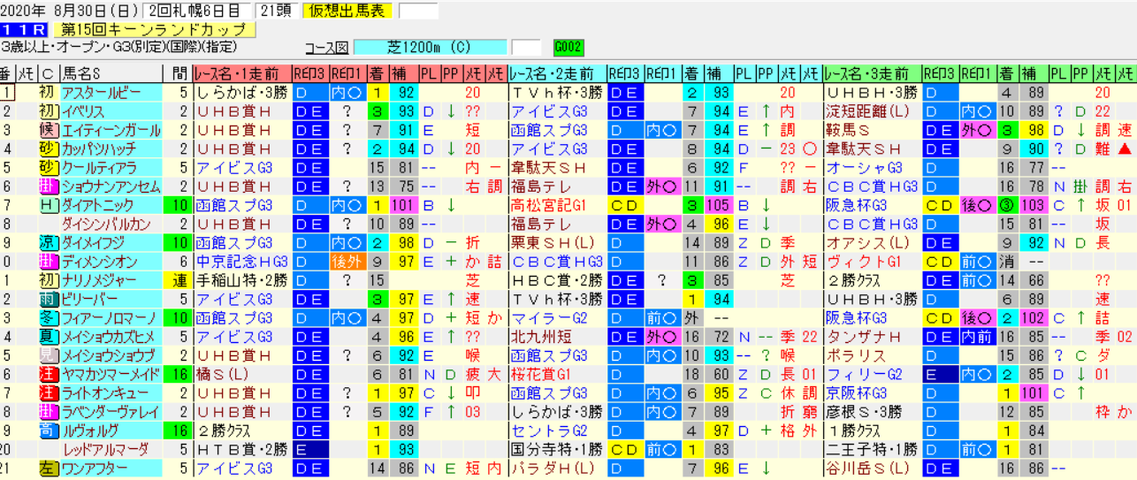
Task: Click the 淀短距離(L) race cell
Action: tap(873, 111)
